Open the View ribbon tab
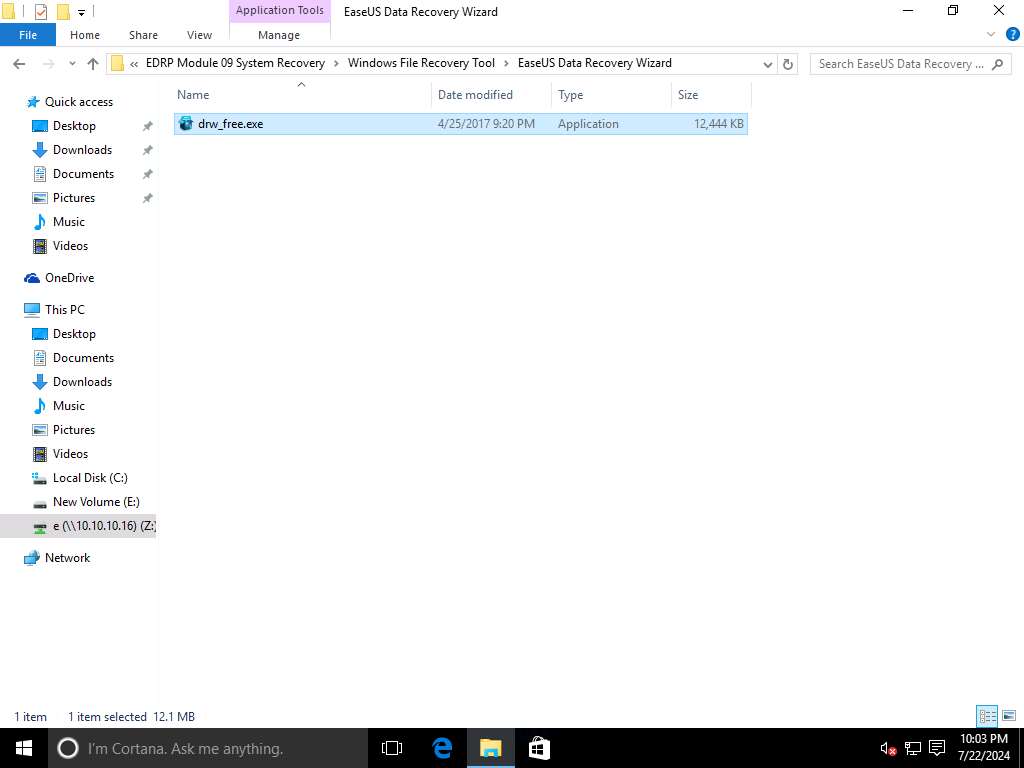This screenshot has width=1024, height=768. [x=199, y=35]
